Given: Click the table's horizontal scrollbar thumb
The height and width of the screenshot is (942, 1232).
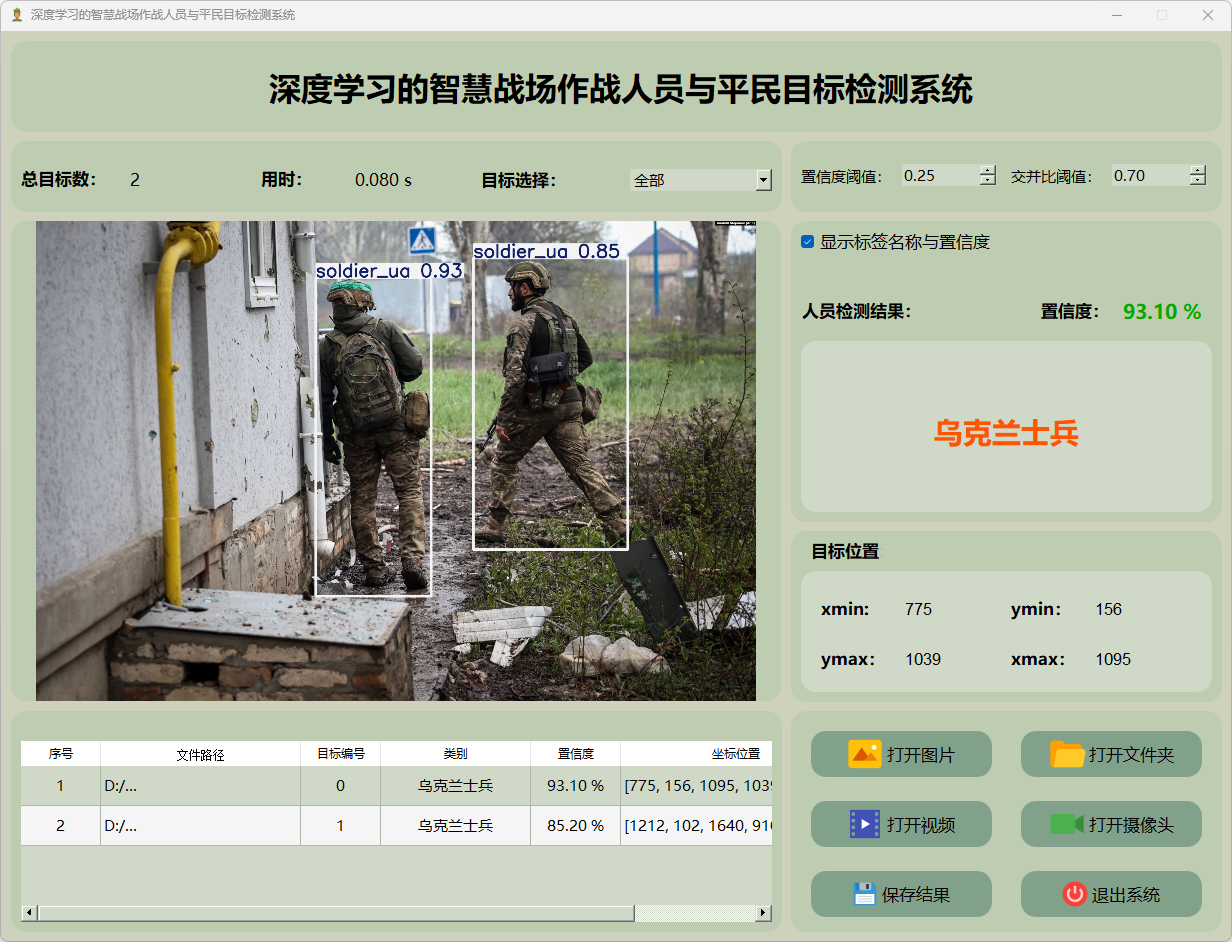Looking at the screenshot, I should 335,913.
